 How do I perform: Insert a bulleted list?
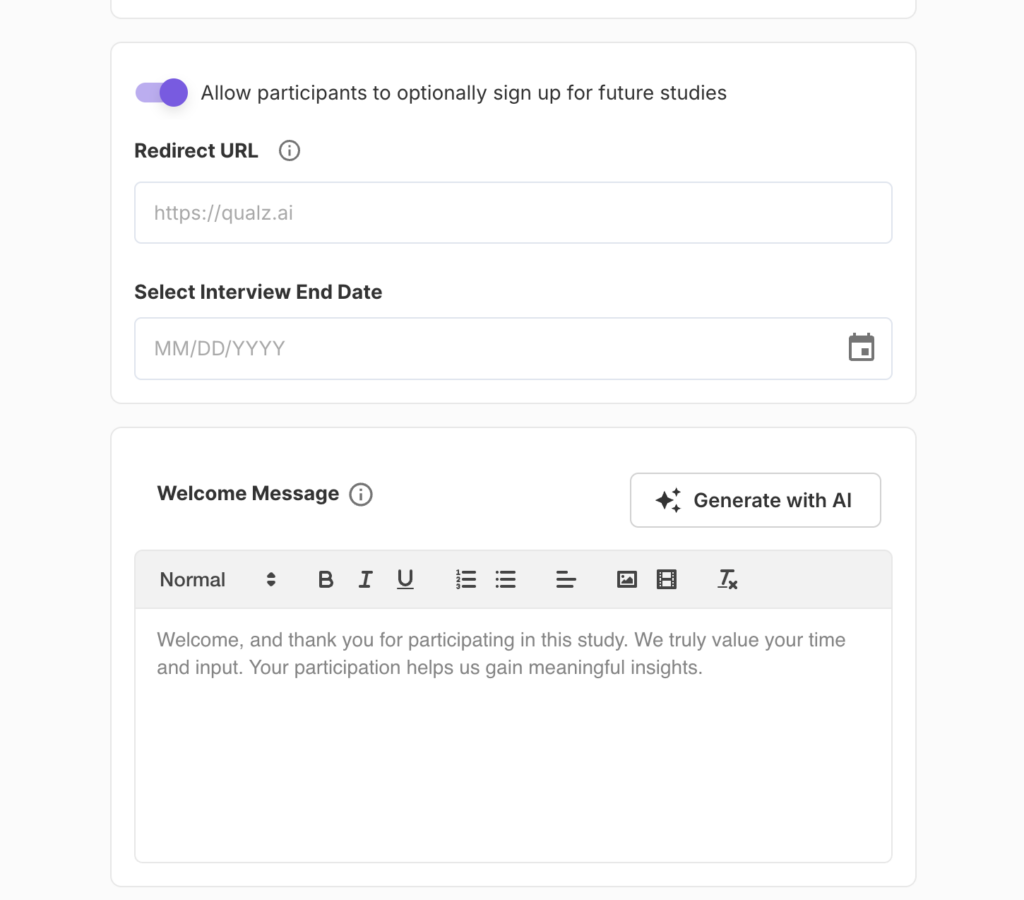tap(506, 580)
